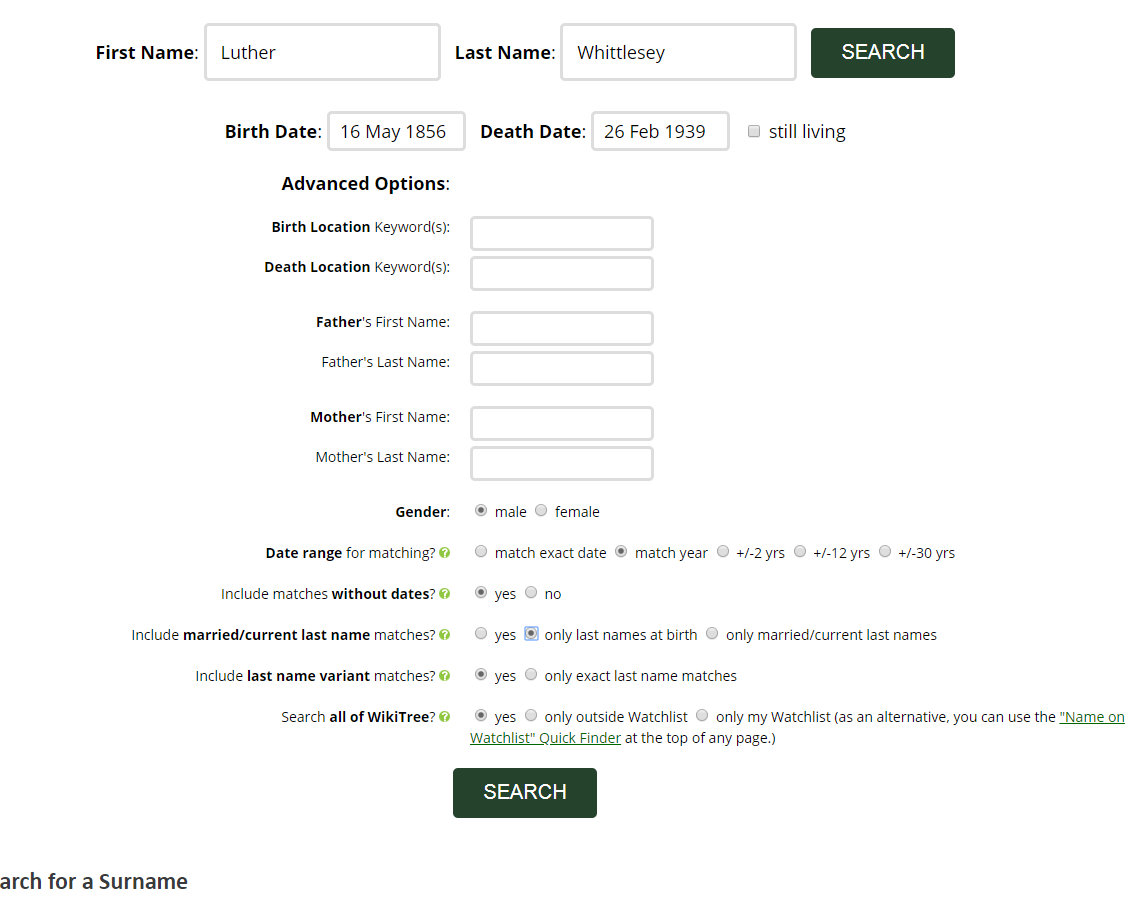Screen dimensions: 1142x898
Task: Open help icon for matches without dates
Action: (x=444, y=594)
